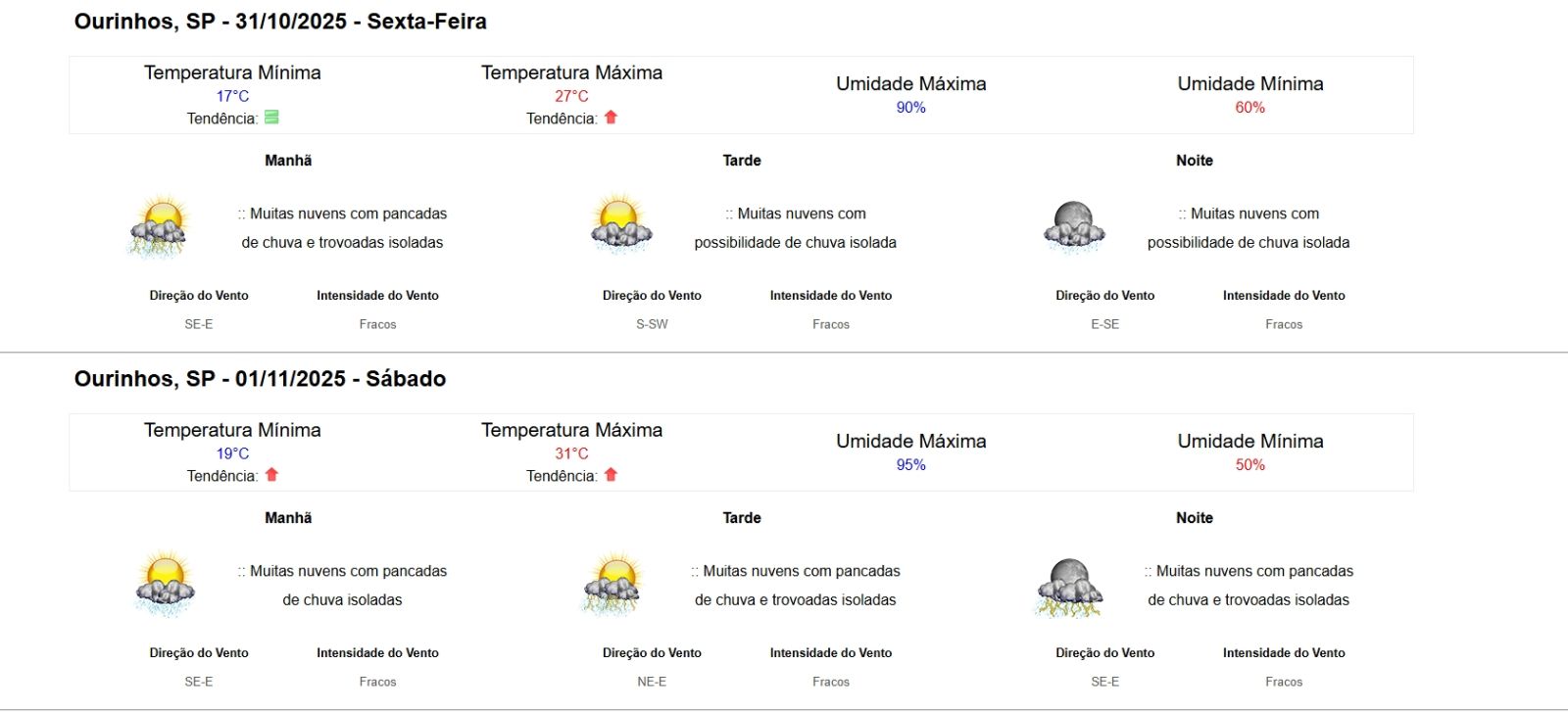Click Saturday's Temperatura Máxima red trend arrow

611,475
